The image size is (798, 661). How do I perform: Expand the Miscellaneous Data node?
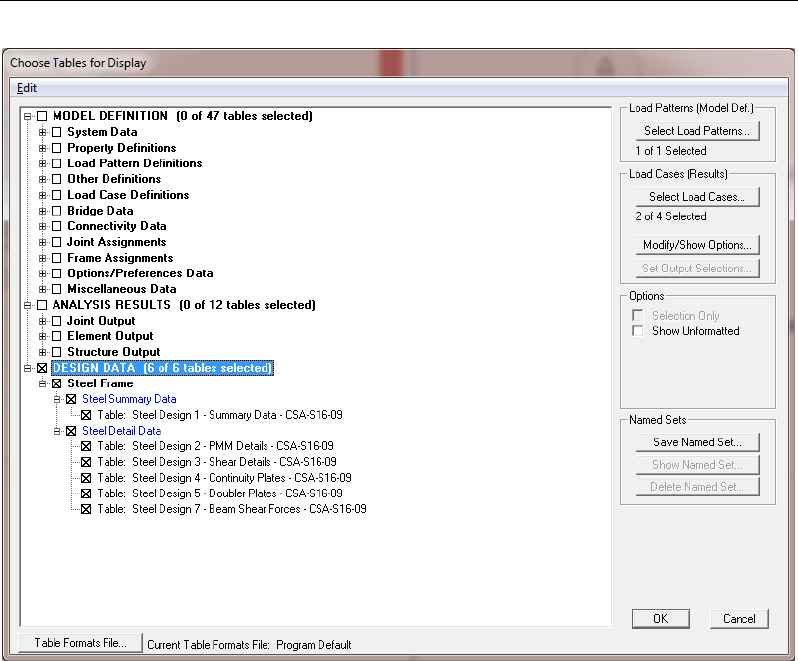tap(42, 289)
